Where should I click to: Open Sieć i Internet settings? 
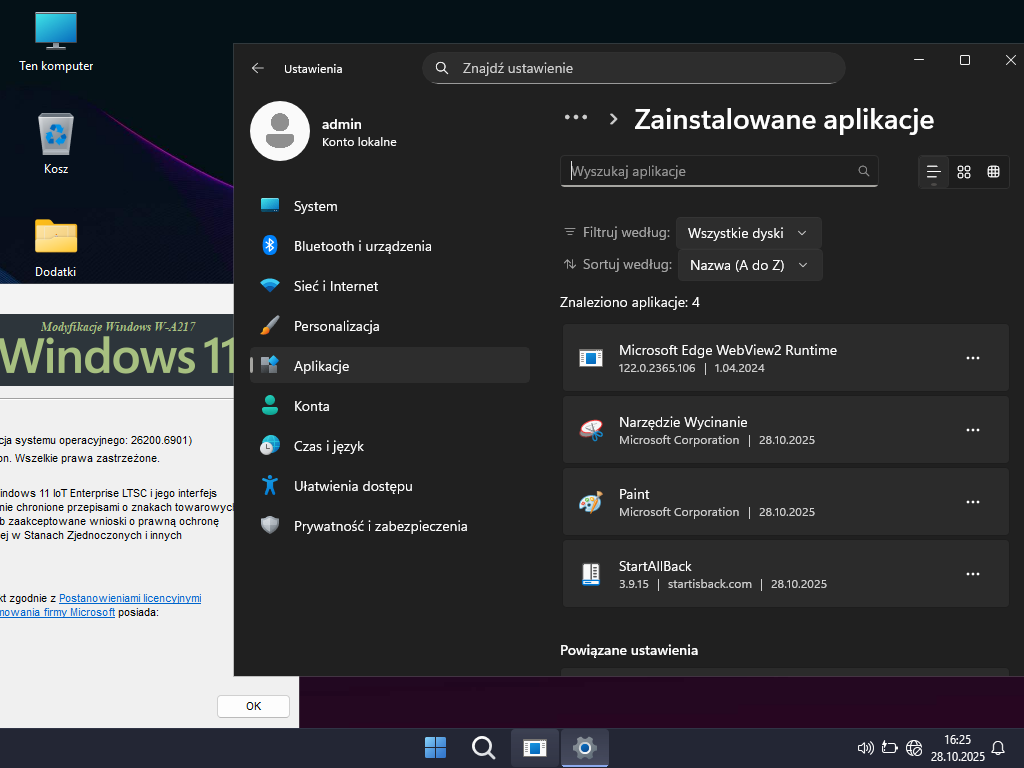(335, 286)
